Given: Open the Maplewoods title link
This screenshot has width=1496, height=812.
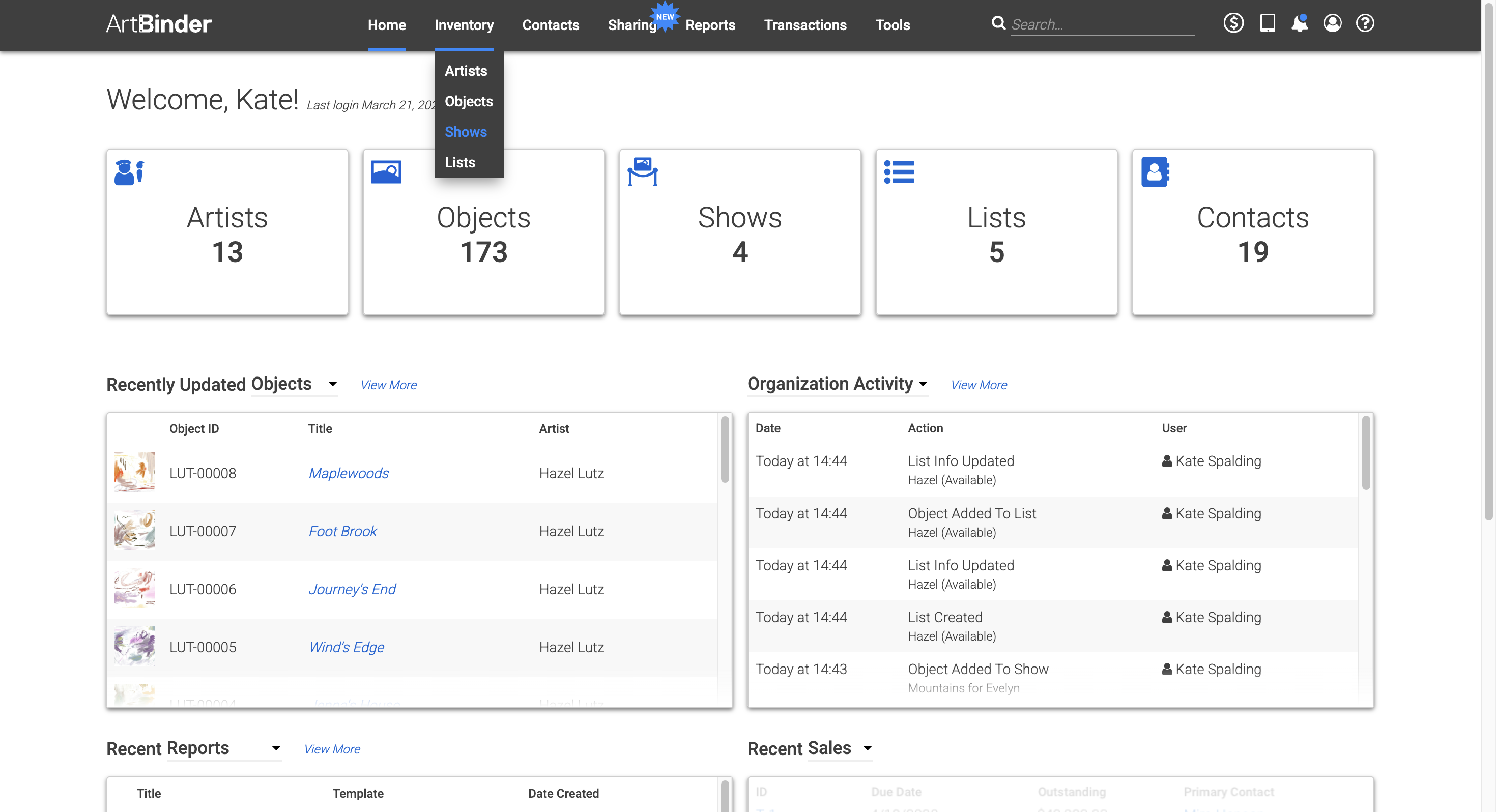Looking at the screenshot, I should click(x=349, y=473).
